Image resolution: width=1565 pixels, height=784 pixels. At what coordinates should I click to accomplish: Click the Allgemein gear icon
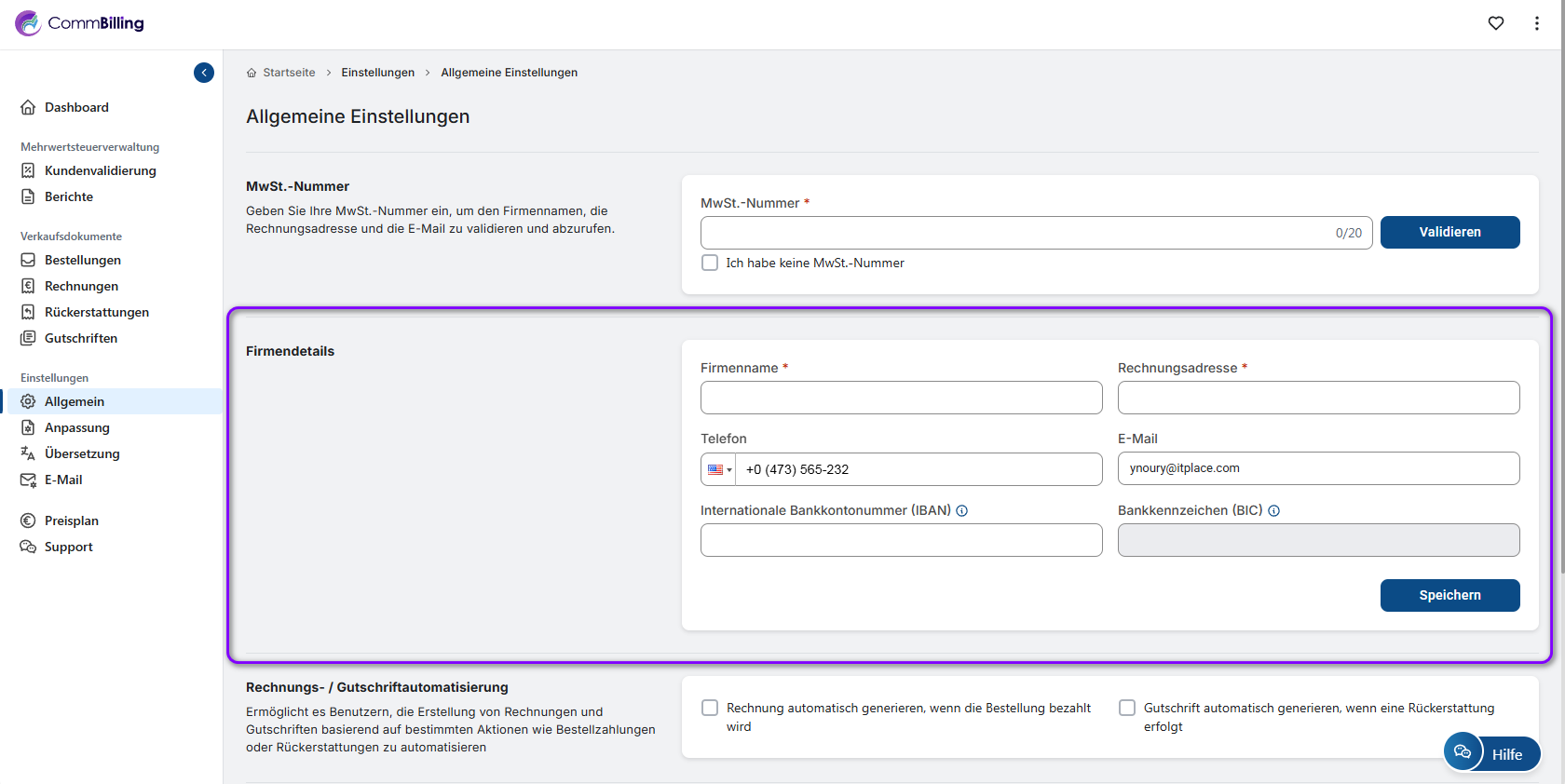(28, 401)
